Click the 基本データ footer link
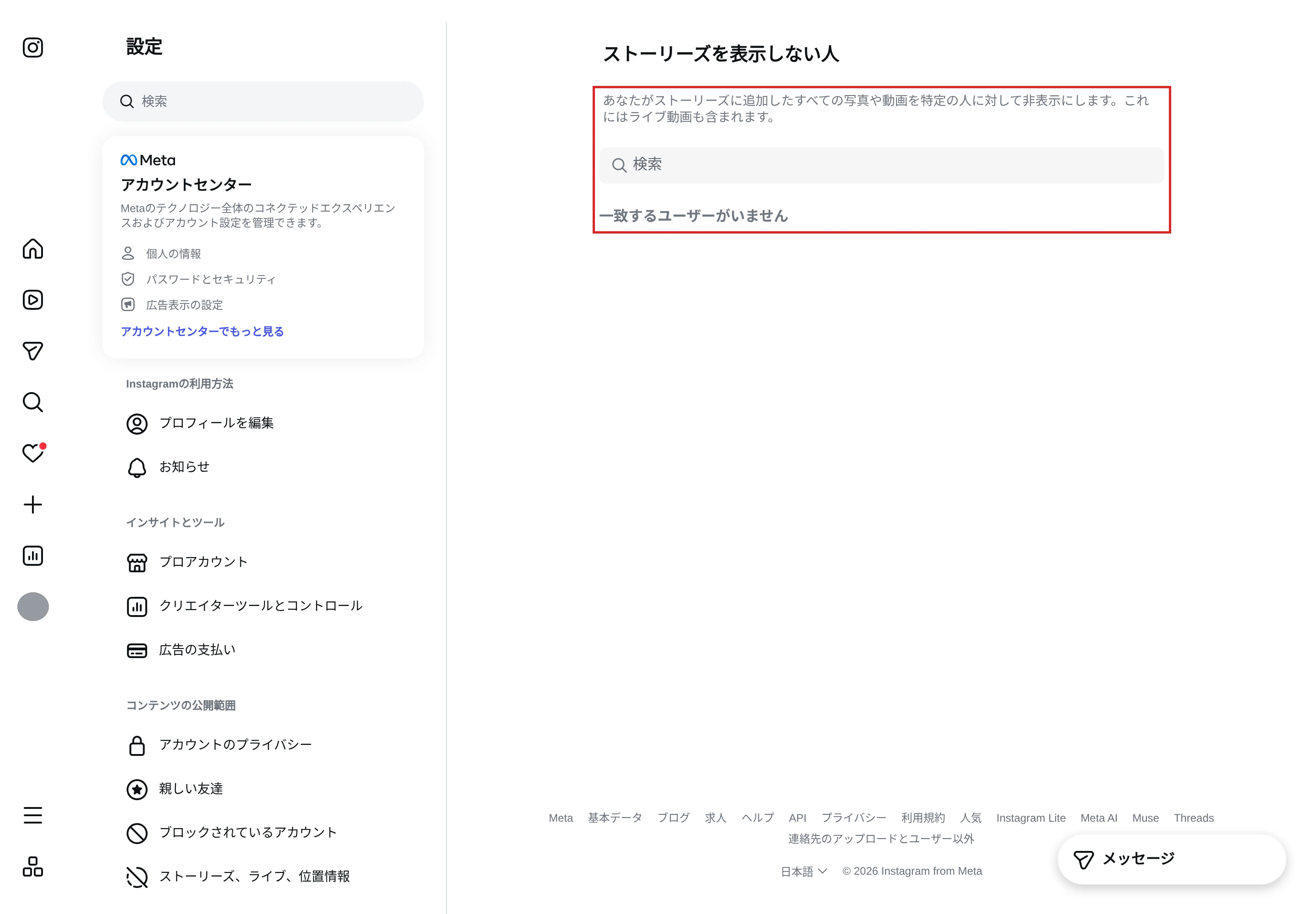The height and width of the screenshot is (914, 1316). point(615,818)
